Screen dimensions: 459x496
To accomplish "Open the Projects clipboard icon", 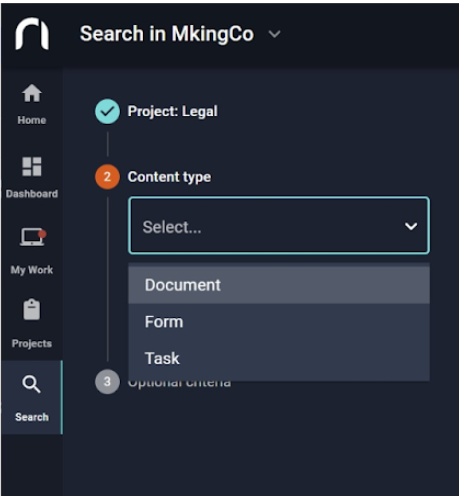I will (32, 309).
